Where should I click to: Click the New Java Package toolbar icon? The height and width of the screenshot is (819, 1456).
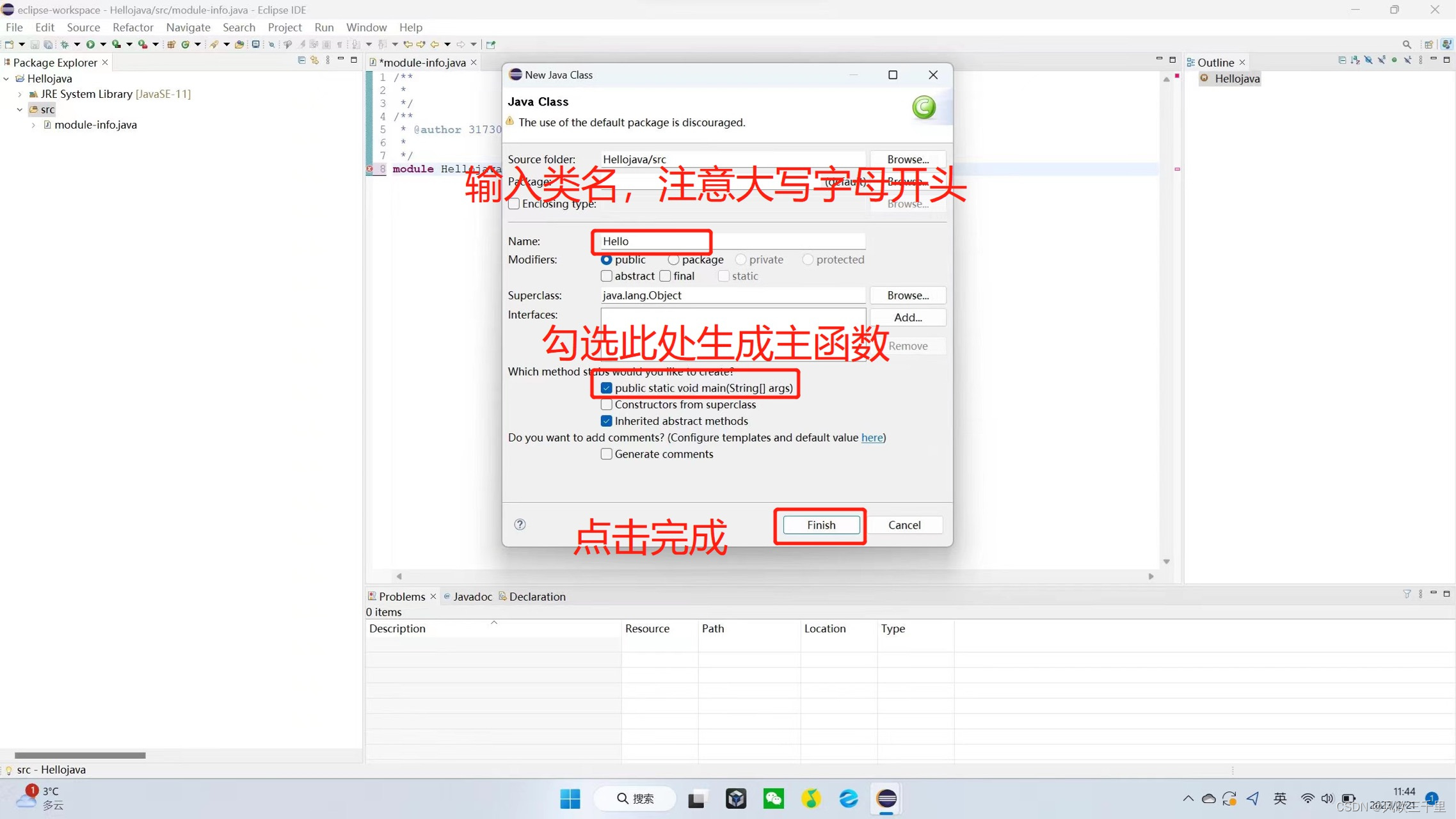pyautogui.click(x=171, y=44)
